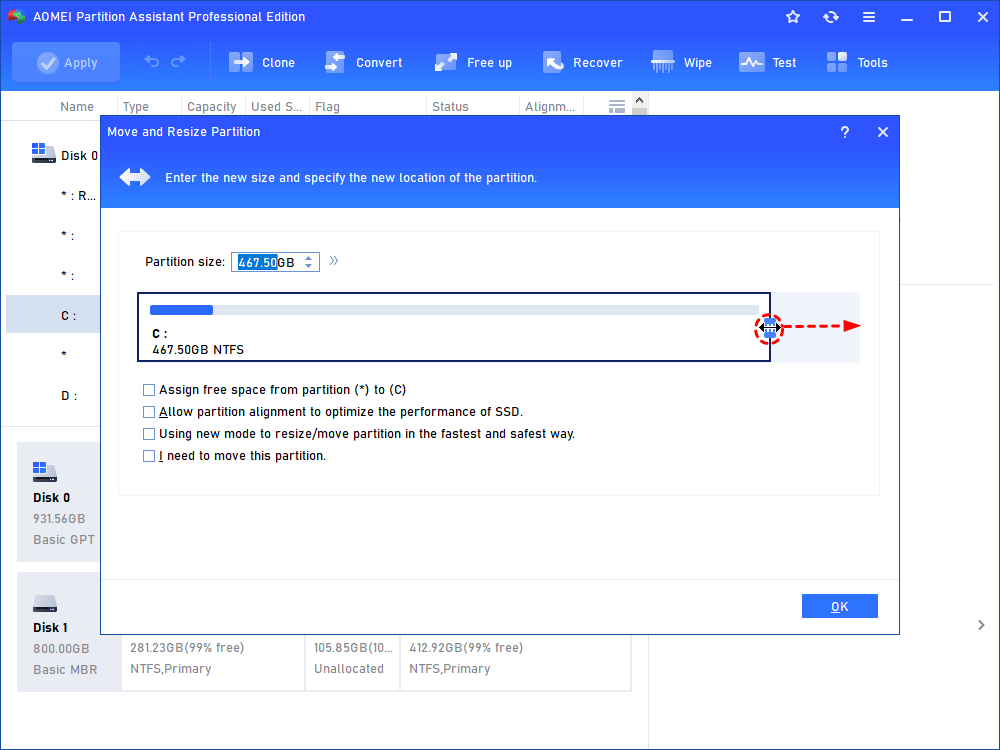1000x750 pixels.
Task: Enable Assign free space from partition (*) to (C)
Action: (149, 390)
